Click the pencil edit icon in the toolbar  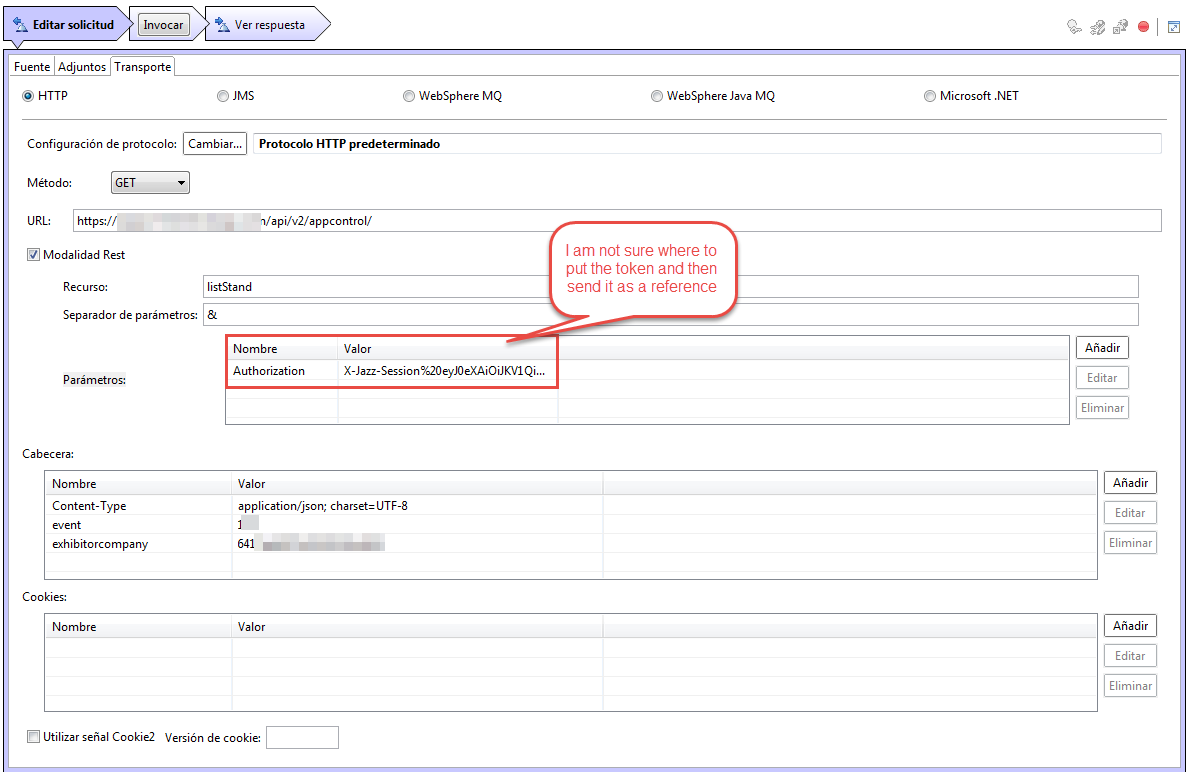[x=1097, y=27]
